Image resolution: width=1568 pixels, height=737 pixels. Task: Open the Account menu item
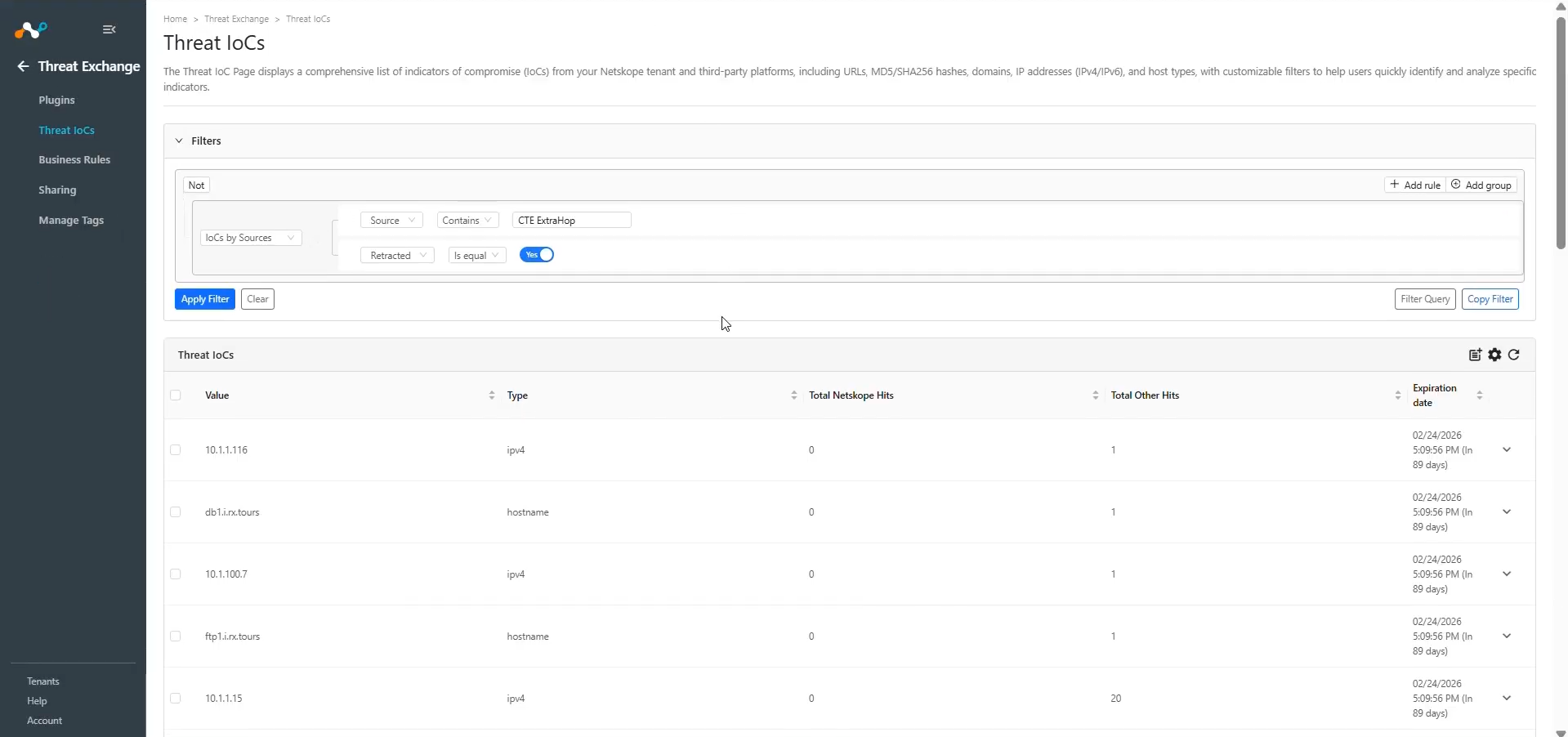point(44,721)
